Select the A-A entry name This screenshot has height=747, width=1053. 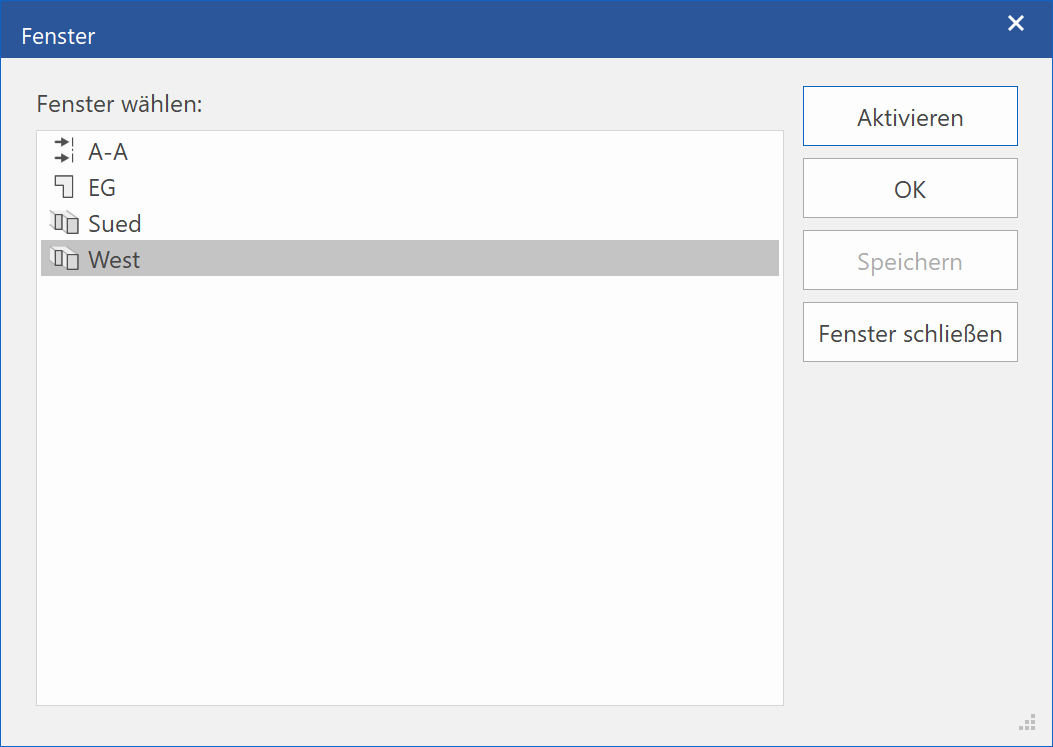click(x=108, y=152)
